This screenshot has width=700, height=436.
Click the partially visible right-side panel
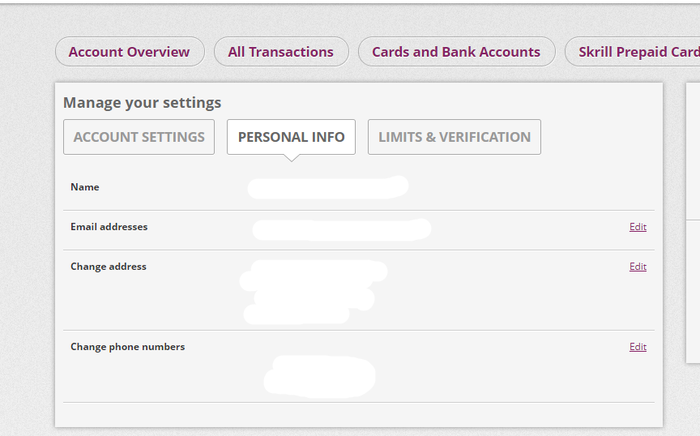[x=692, y=220]
